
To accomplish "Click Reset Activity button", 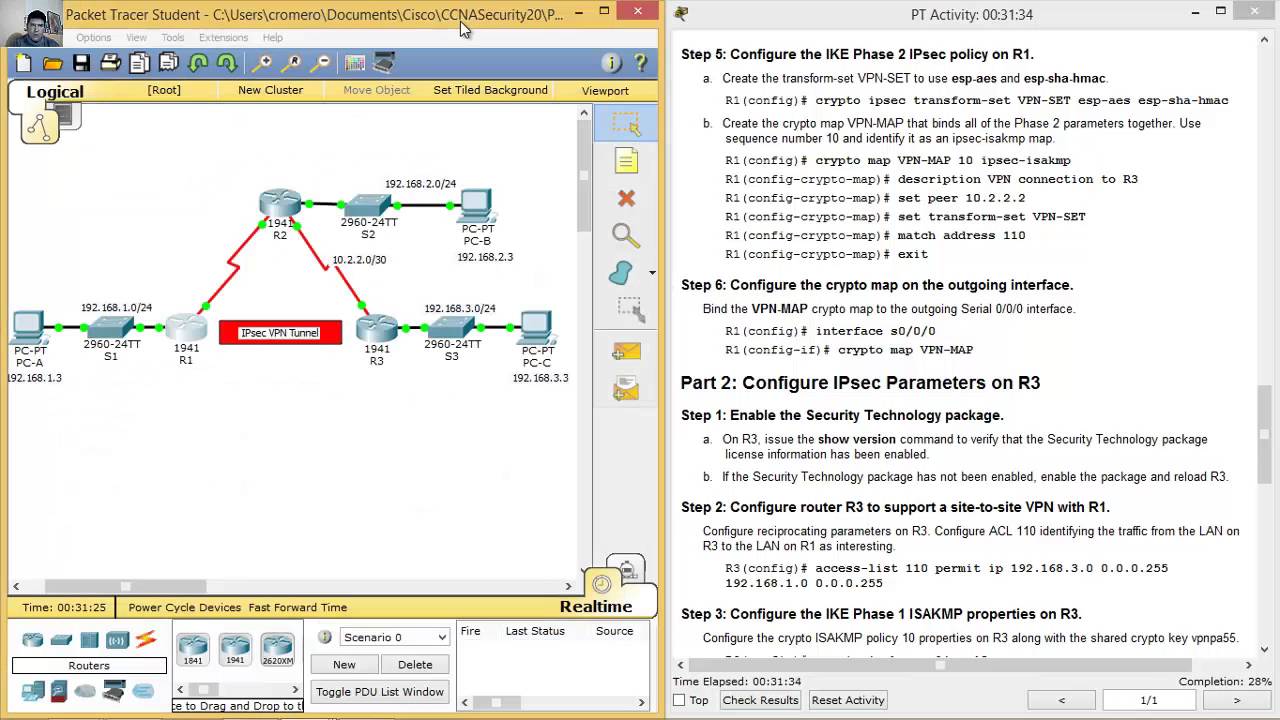I will [848, 700].
